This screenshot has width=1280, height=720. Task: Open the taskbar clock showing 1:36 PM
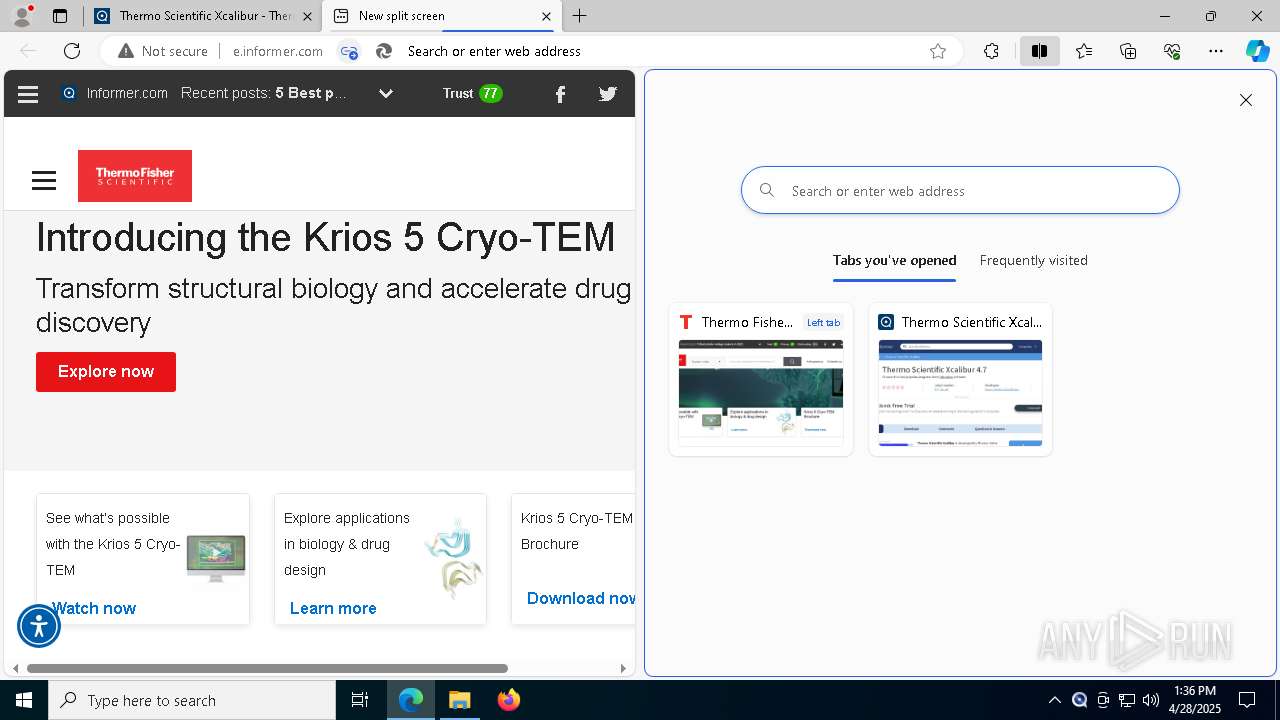pyautogui.click(x=1195, y=700)
